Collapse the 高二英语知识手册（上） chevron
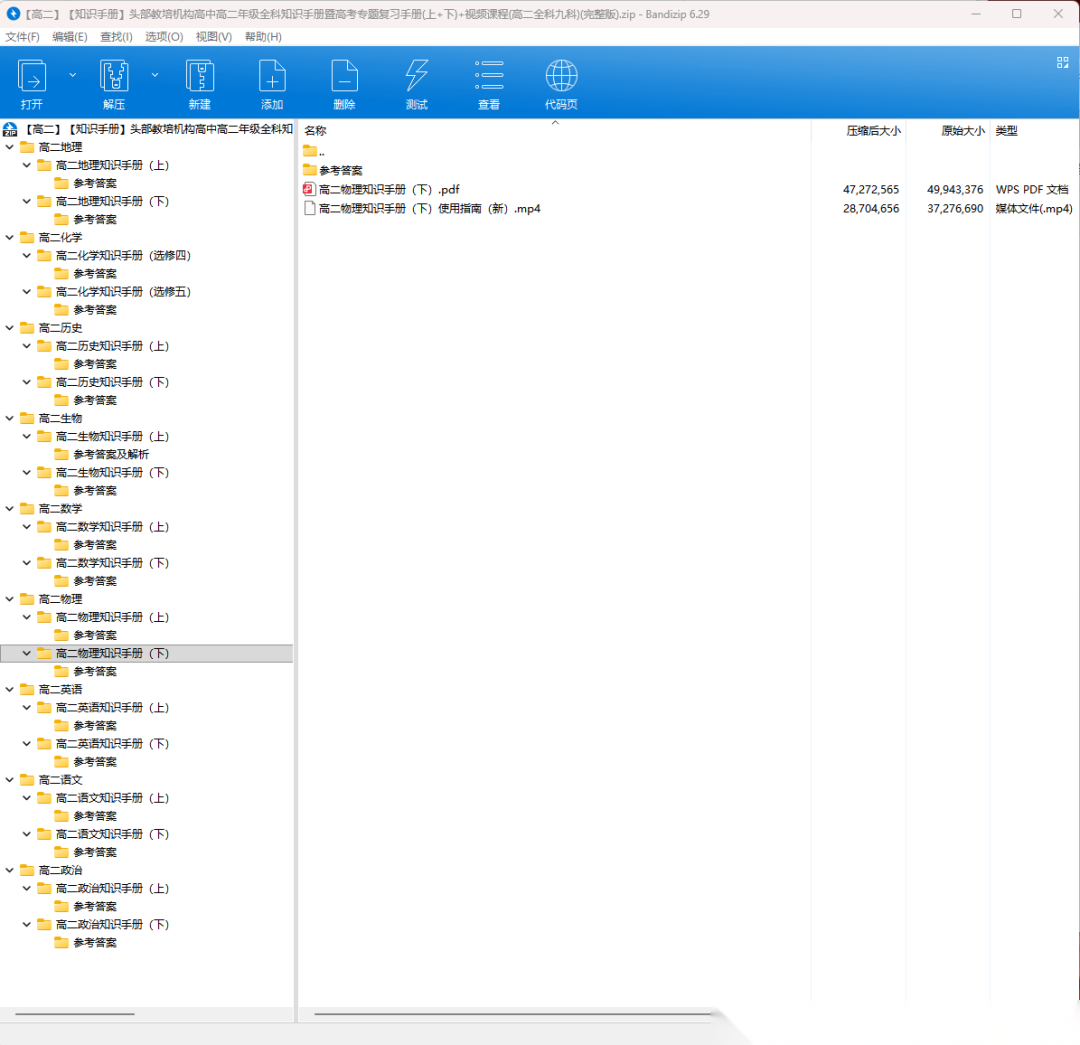 27,707
